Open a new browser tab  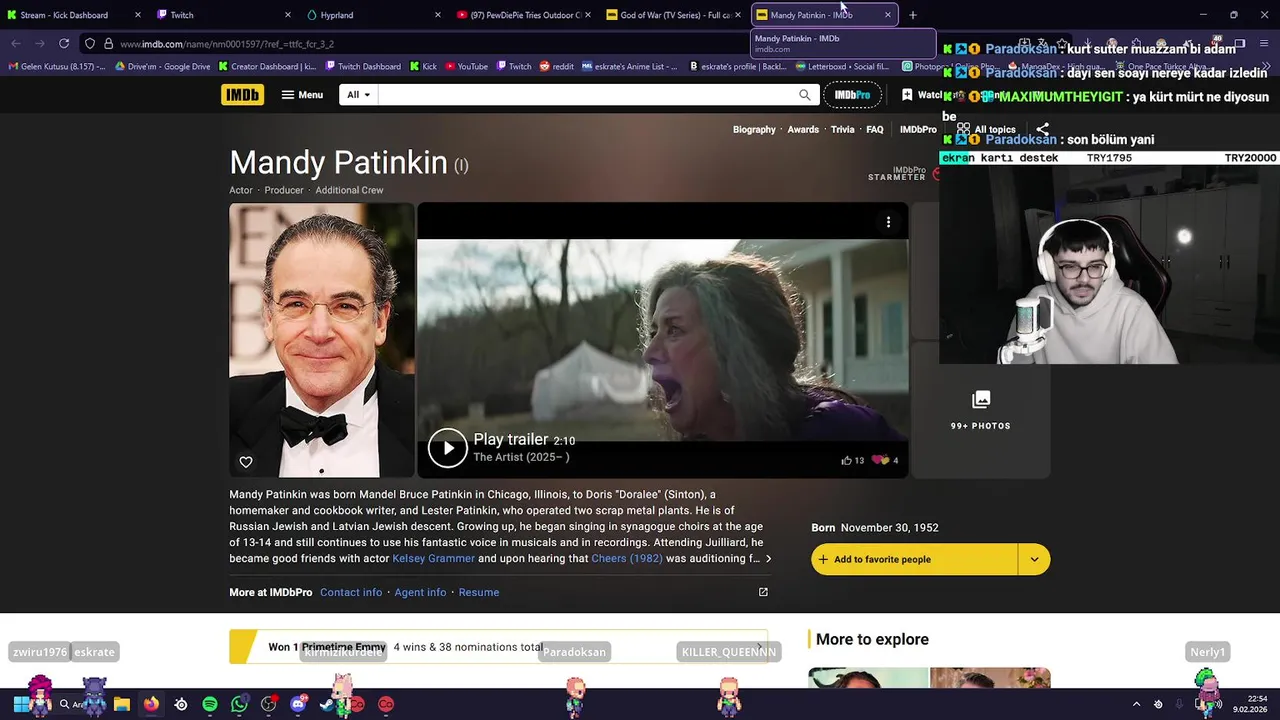(912, 15)
